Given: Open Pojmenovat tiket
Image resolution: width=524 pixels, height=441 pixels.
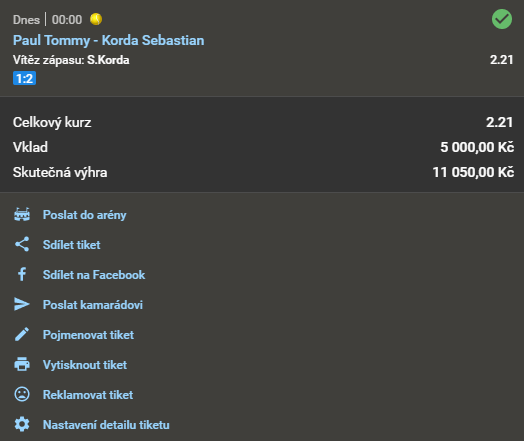Looking at the screenshot, I should [88, 335].
